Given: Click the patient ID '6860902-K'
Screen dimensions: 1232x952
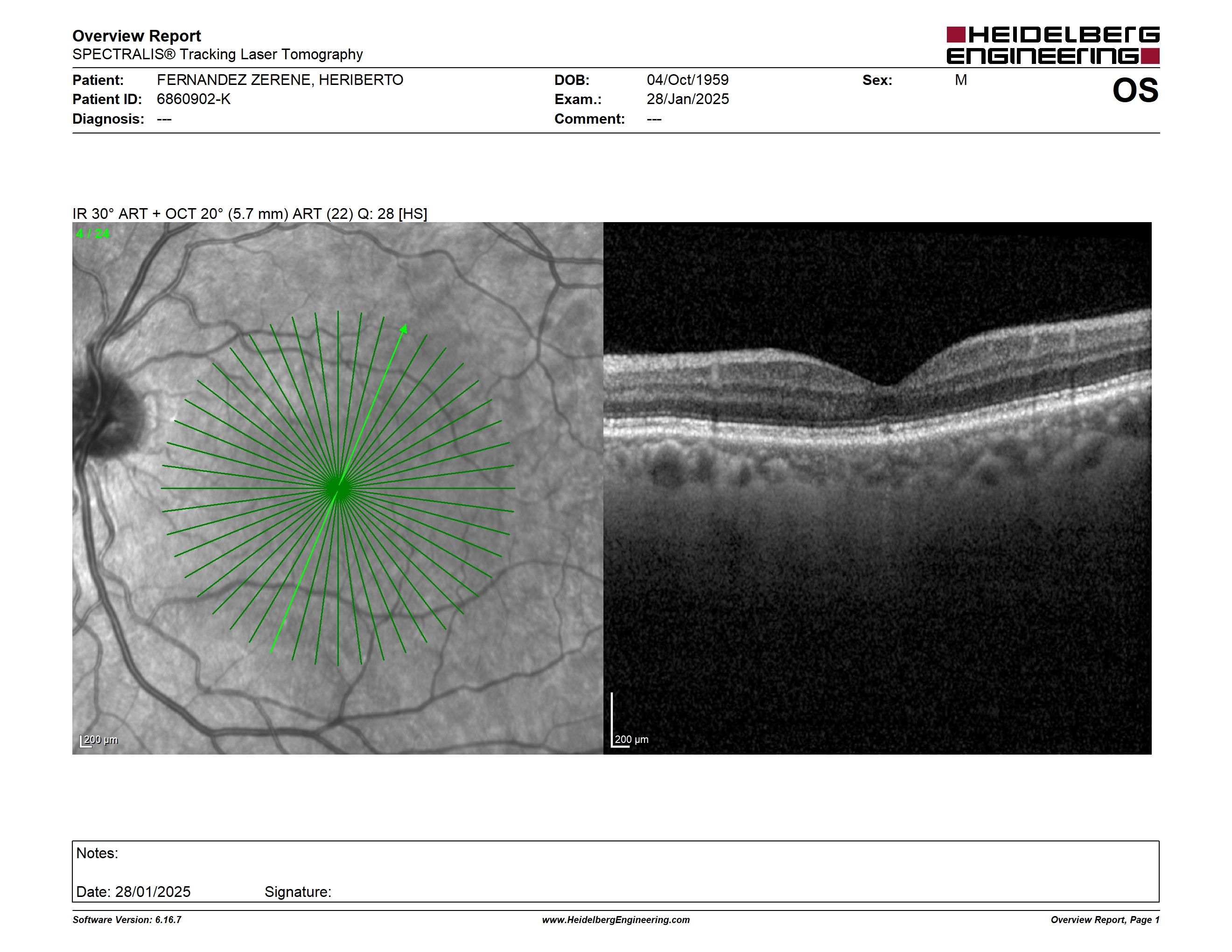Looking at the screenshot, I should pos(194,99).
